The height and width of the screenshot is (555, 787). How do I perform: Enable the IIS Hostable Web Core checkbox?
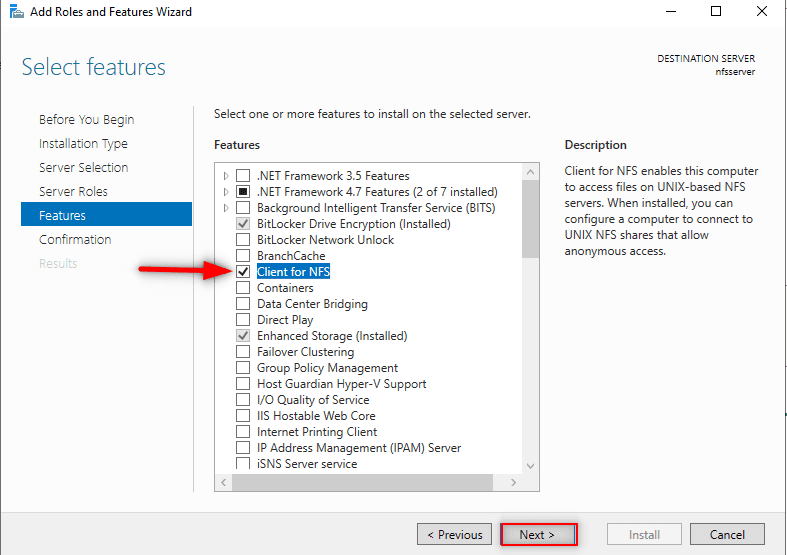click(x=243, y=416)
